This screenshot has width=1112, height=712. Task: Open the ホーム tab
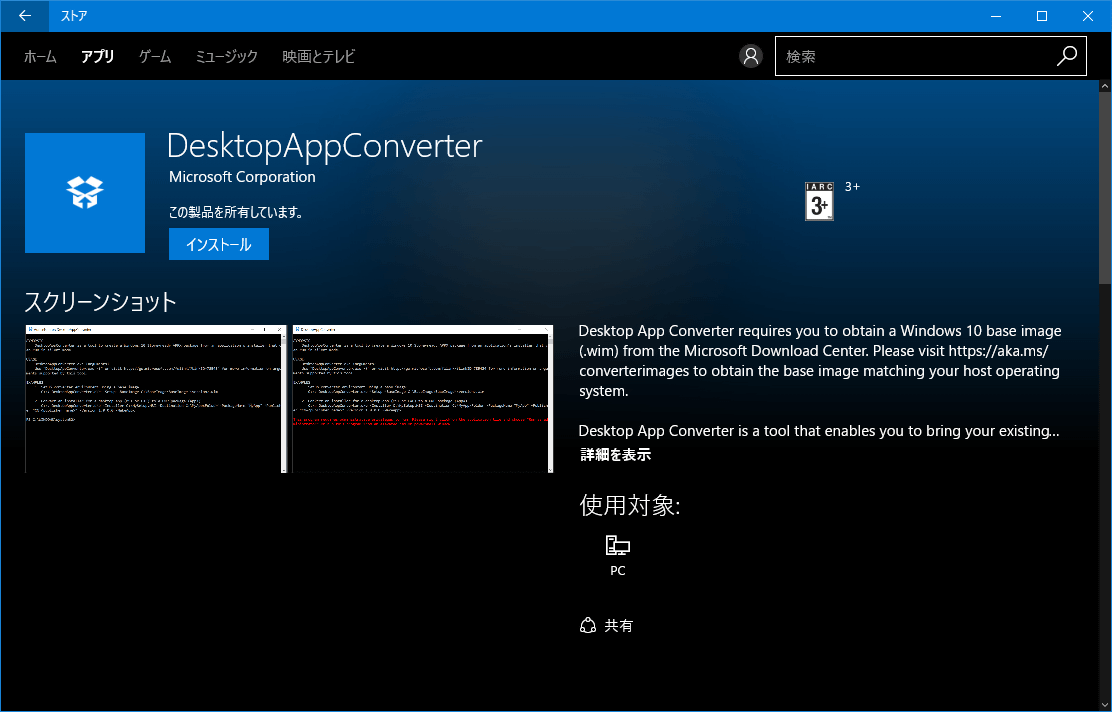(x=40, y=57)
